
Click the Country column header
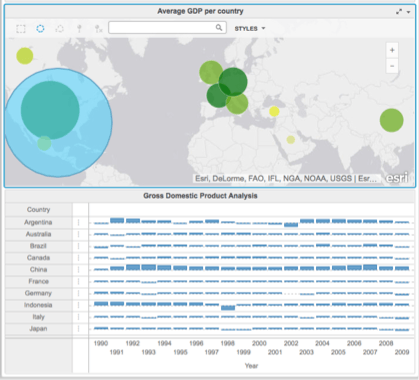39,210
